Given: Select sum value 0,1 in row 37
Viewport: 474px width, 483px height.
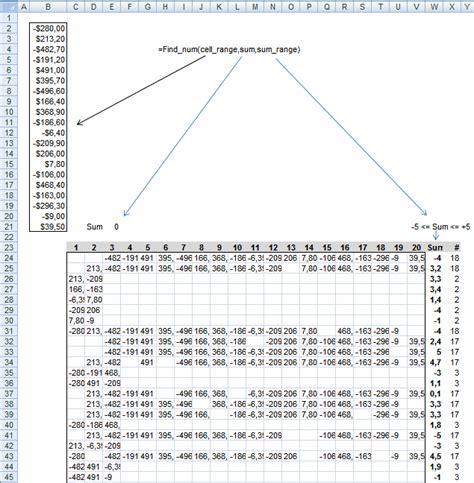Looking at the screenshot, I should [x=434, y=394].
